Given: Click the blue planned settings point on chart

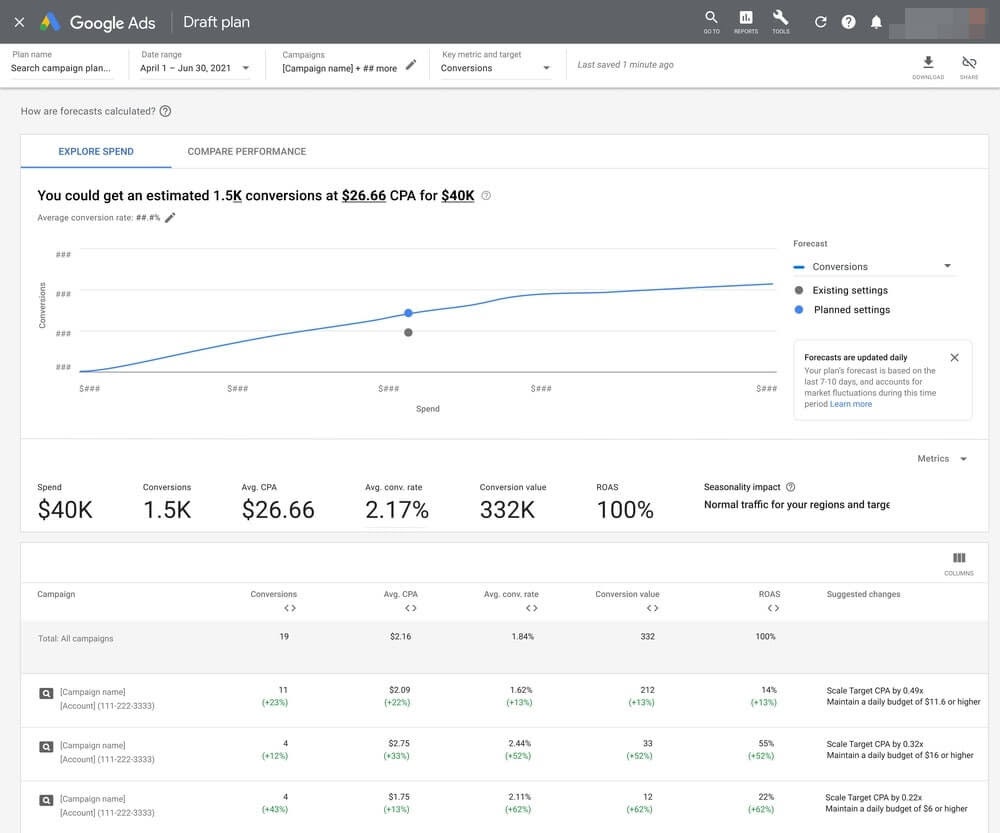Looking at the screenshot, I should (408, 313).
